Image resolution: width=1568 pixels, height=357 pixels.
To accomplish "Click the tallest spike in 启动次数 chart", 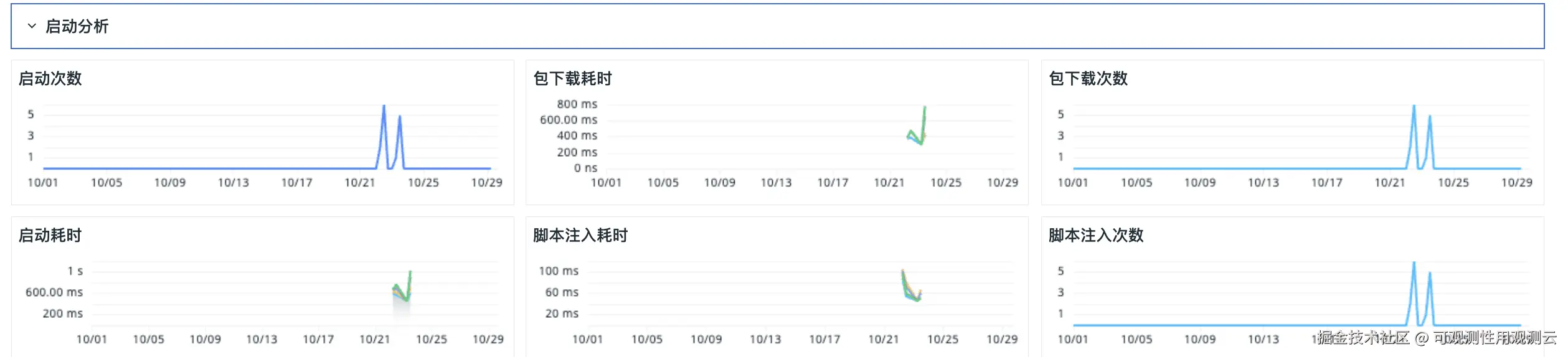I will coord(384,108).
